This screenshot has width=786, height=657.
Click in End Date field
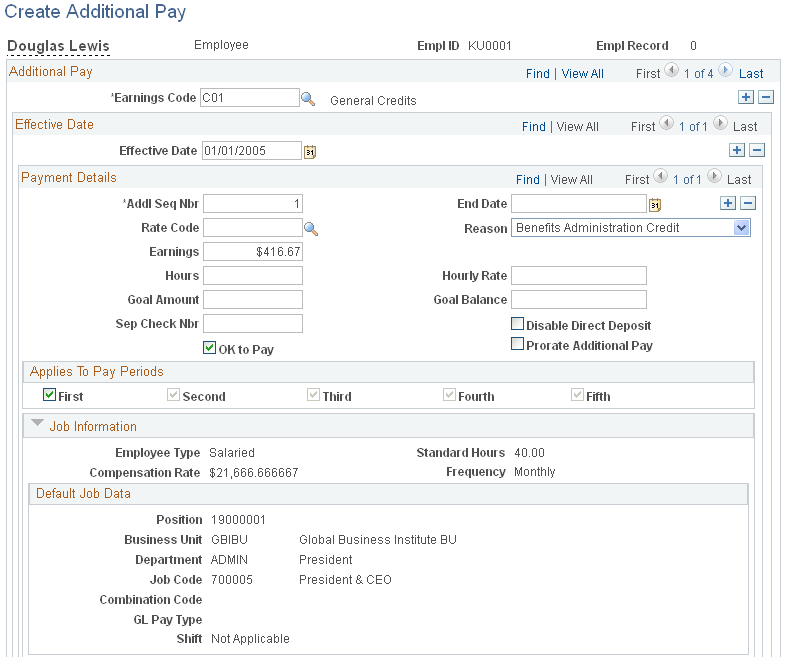click(x=579, y=204)
